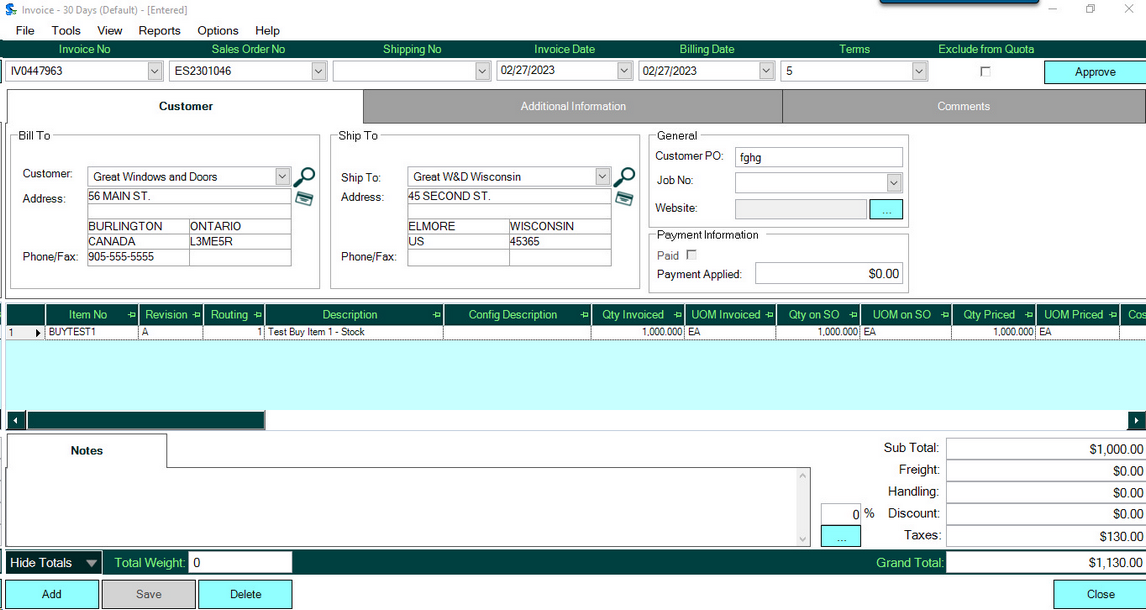
Task: Expand the Job No dropdown
Action: [x=894, y=182]
